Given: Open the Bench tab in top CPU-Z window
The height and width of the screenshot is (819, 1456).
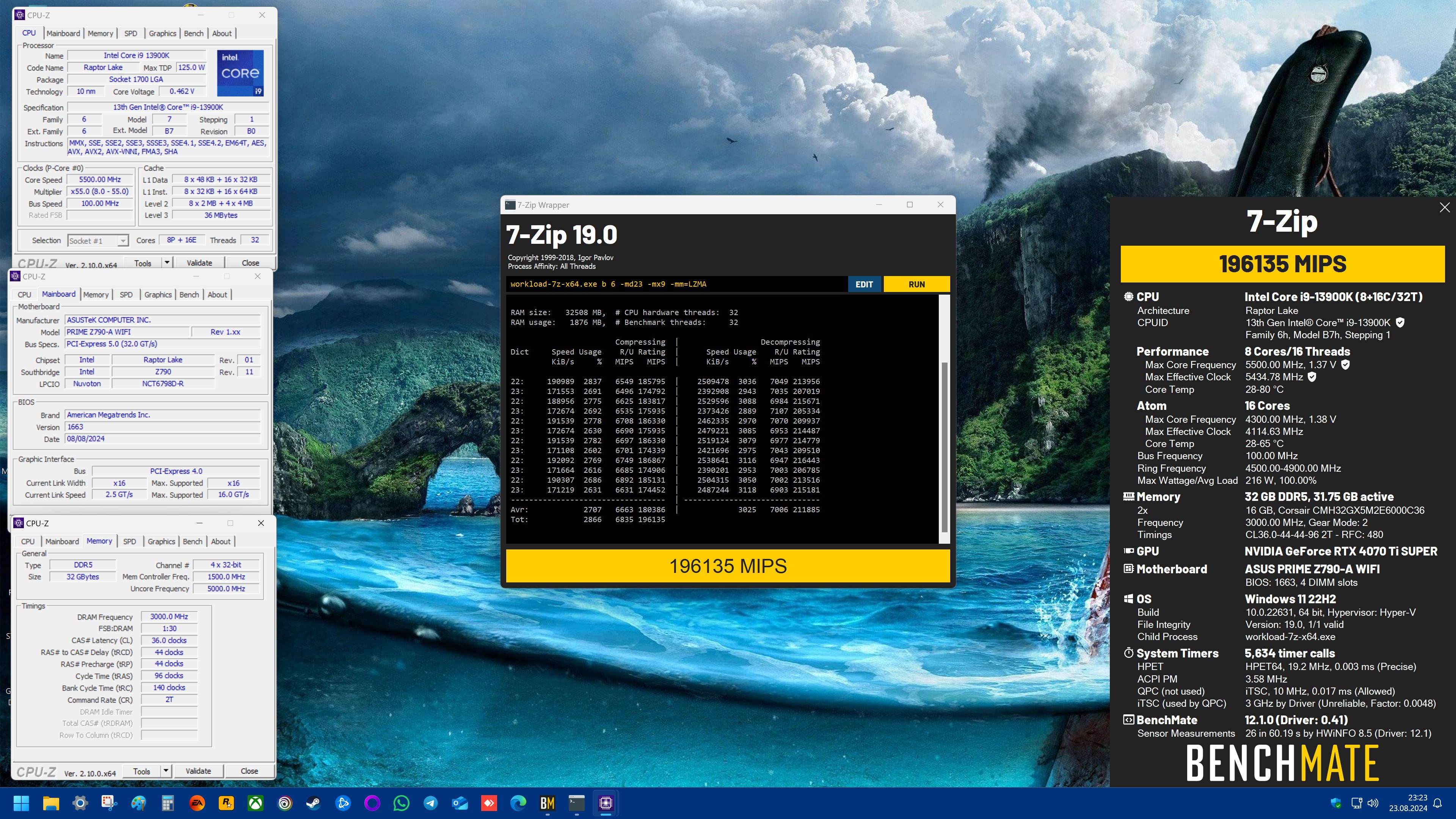Looking at the screenshot, I should tap(193, 33).
